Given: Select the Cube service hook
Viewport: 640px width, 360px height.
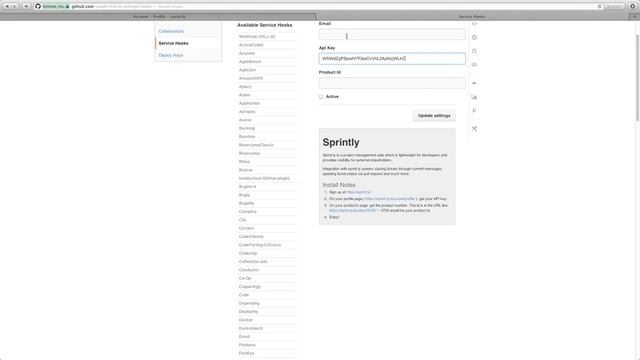Looking at the screenshot, I should pyautogui.click(x=244, y=295).
